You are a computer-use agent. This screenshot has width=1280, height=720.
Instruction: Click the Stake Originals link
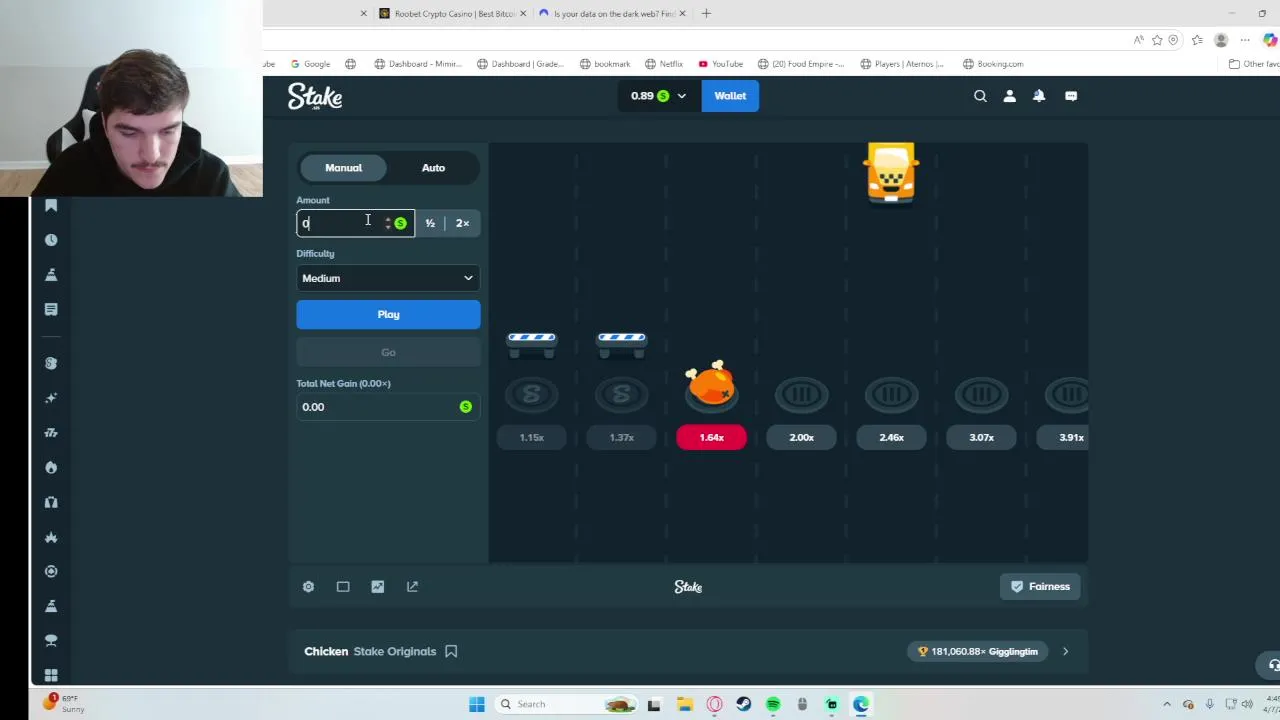click(x=395, y=651)
